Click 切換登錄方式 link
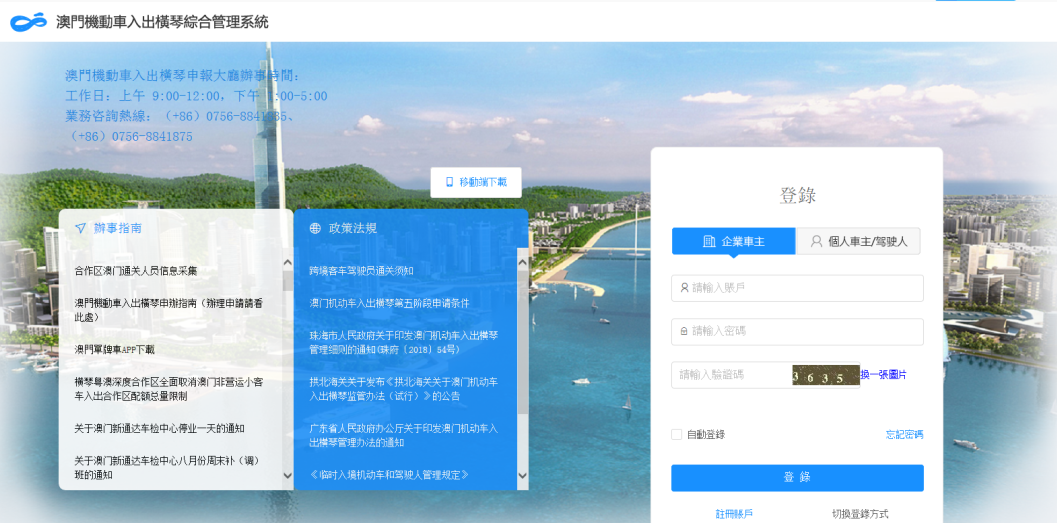The width and height of the screenshot is (1057, 523). (860, 514)
